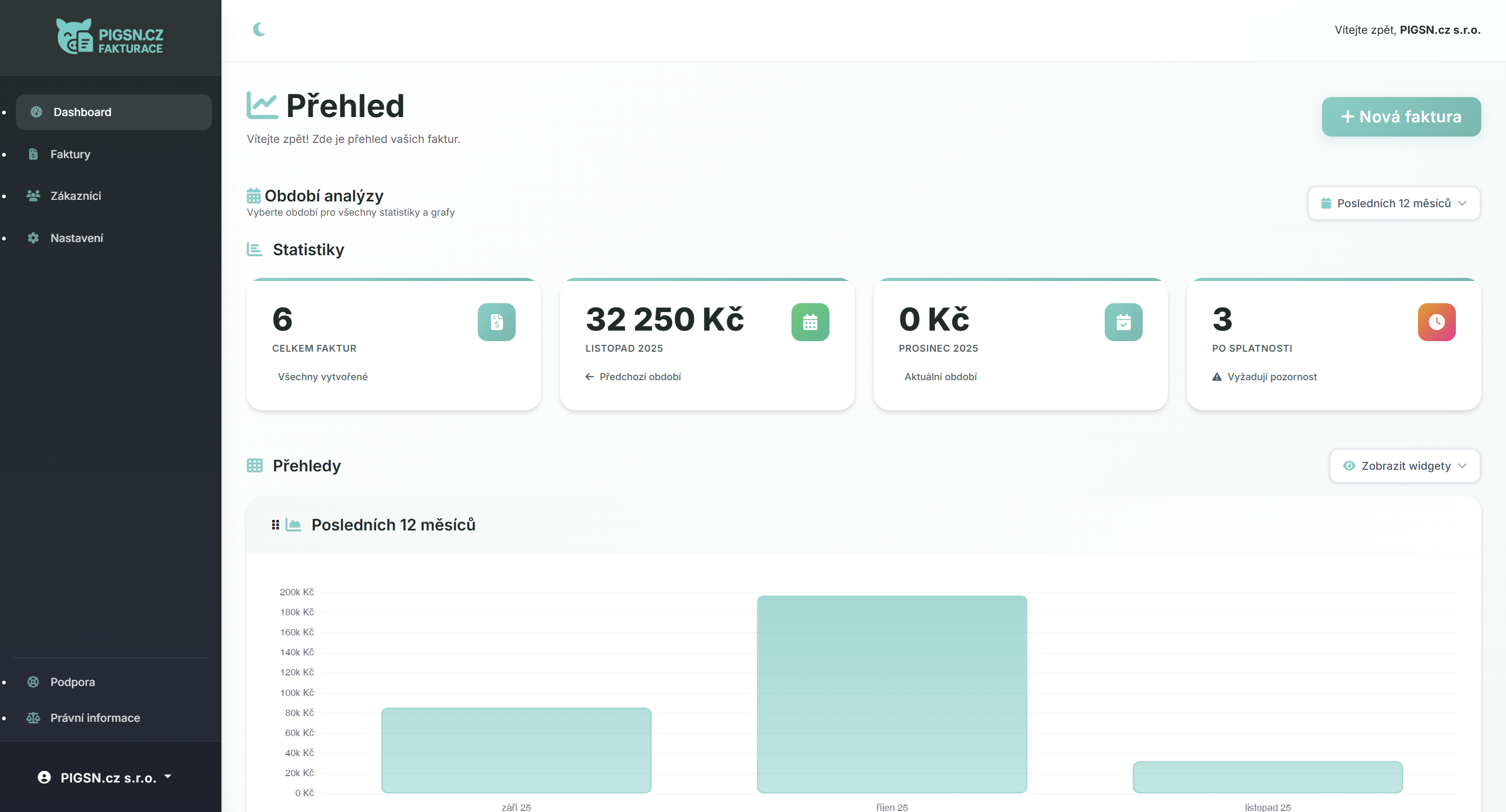
Task: Select Nastavení in the sidebar
Action: 76,238
